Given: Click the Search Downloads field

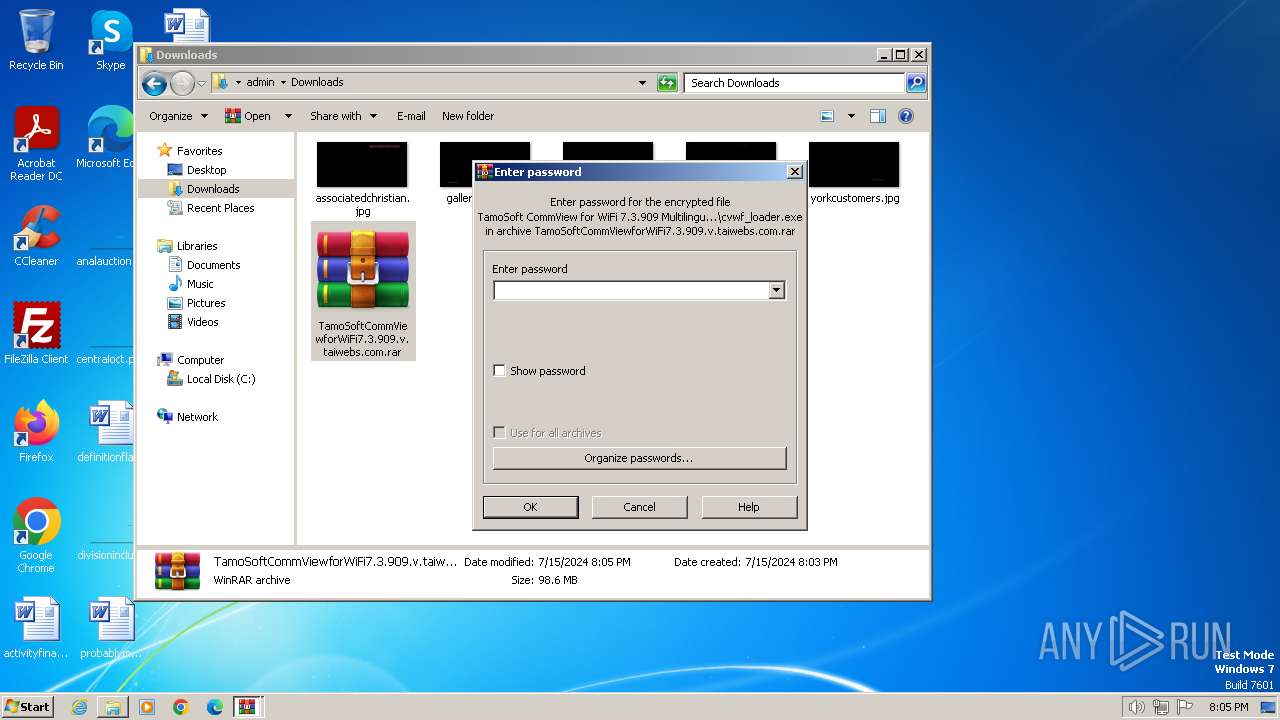Looking at the screenshot, I should 795,83.
